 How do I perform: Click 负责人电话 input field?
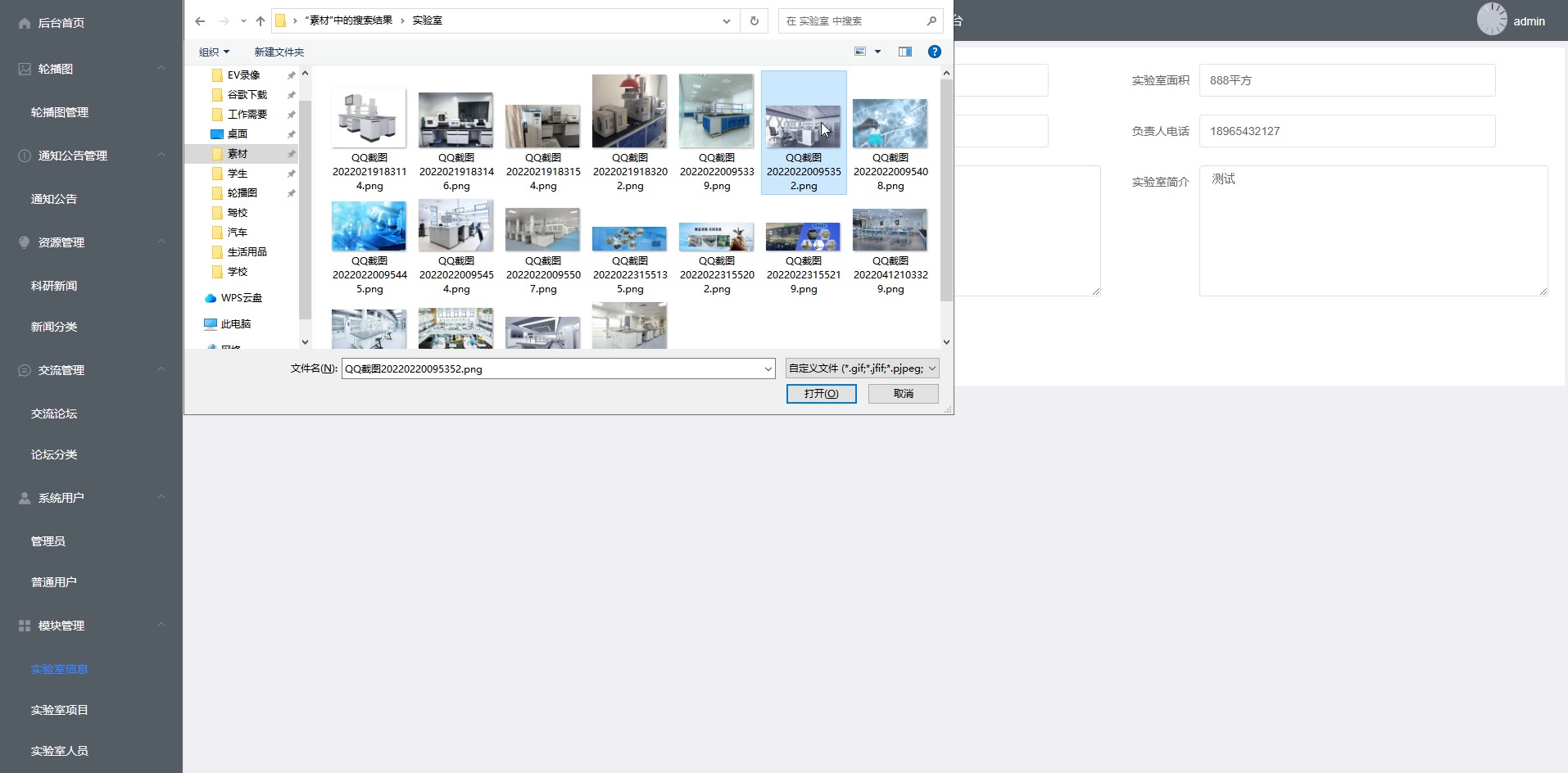click(x=1348, y=131)
